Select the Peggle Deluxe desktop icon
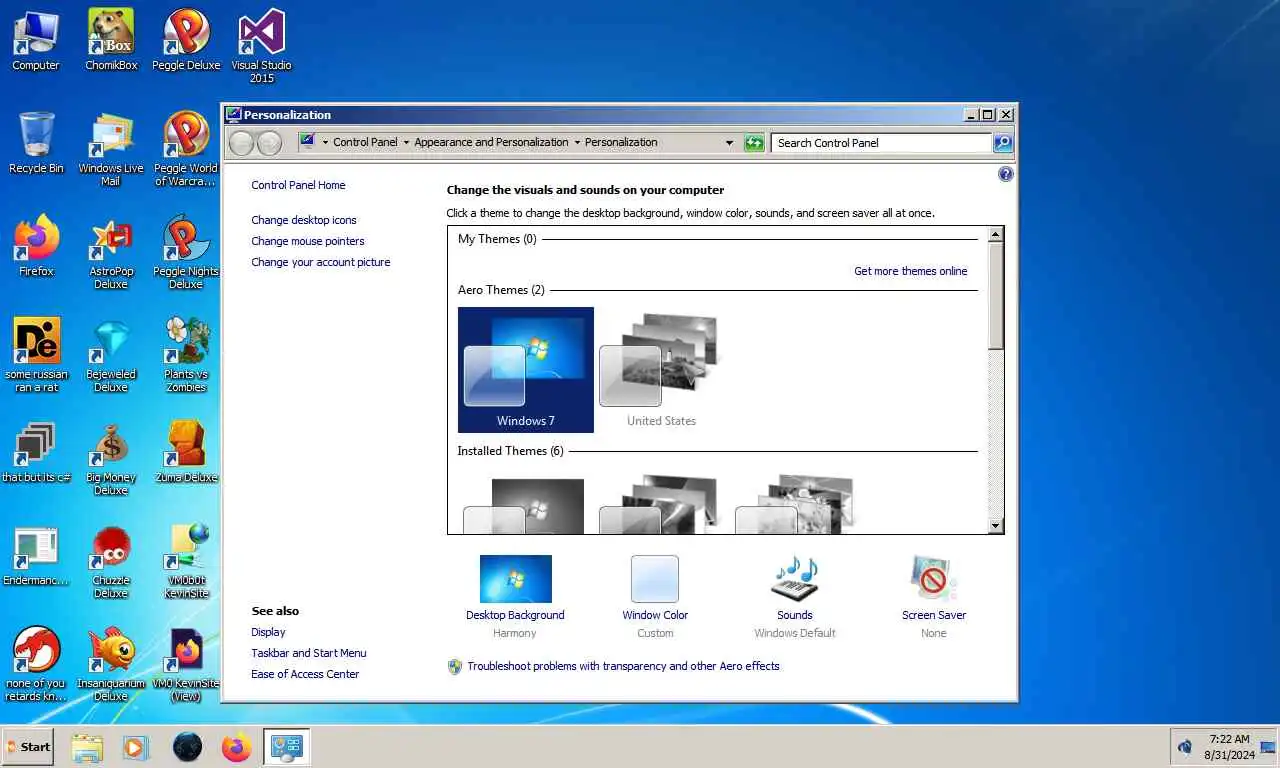This screenshot has width=1280, height=768. [x=186, y=41]
